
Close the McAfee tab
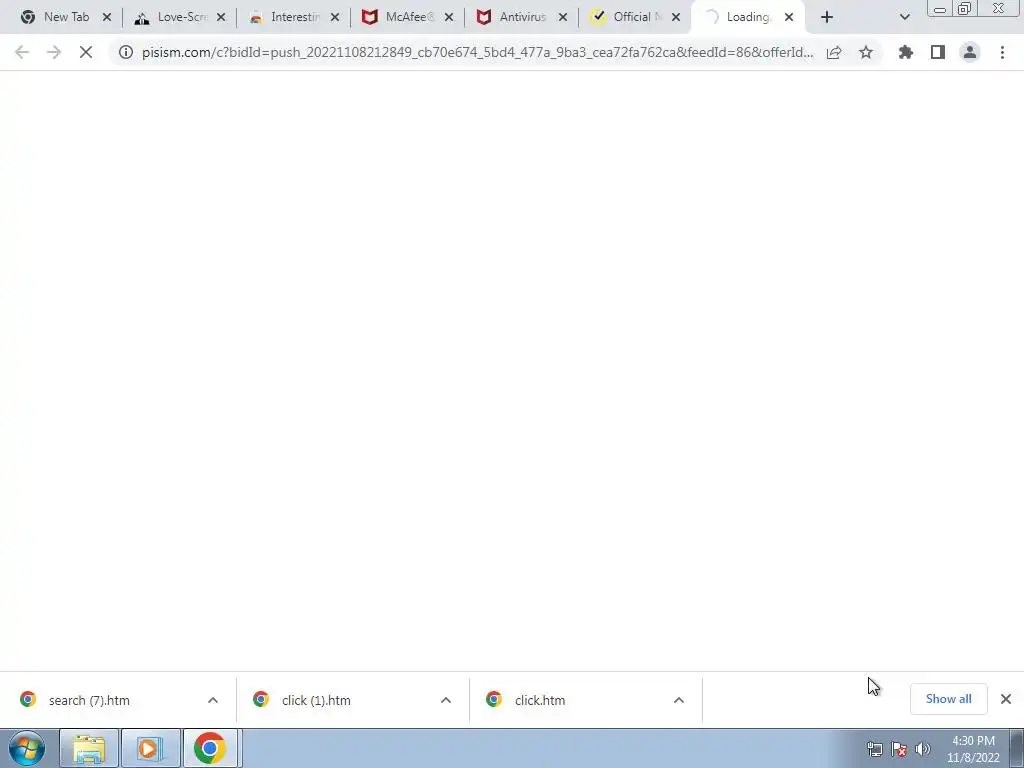tap(449, 18)
